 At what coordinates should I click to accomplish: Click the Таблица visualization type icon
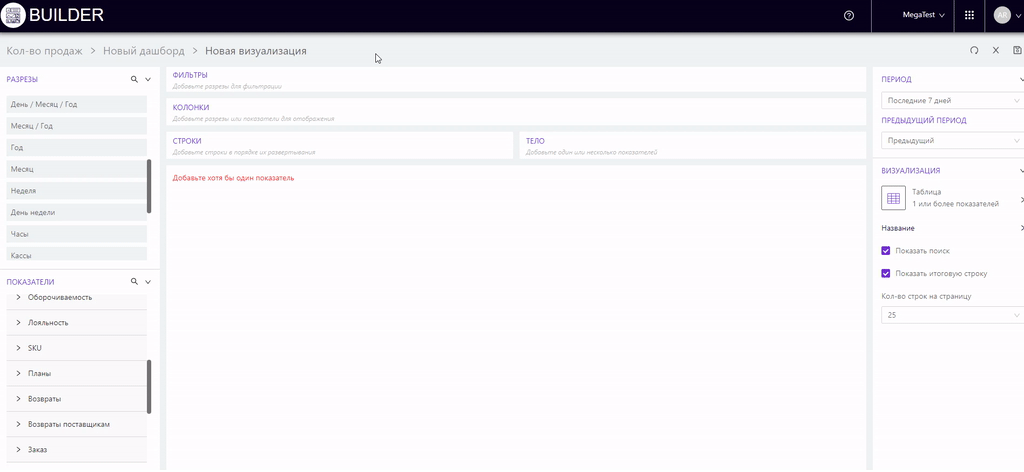pyautogui.click(x=893, y=198)
